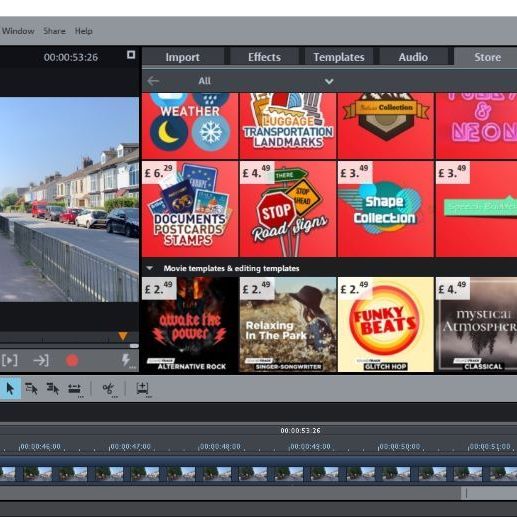Select the mouse pointer selection tool
The height and width of the screenshot is (517, 517).
point(10,389)
